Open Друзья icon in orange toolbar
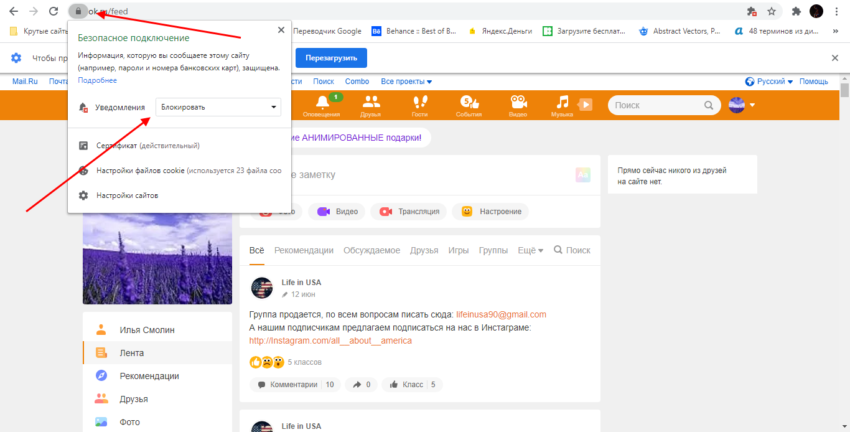This screenshot has width=850, height=432. 371,105
